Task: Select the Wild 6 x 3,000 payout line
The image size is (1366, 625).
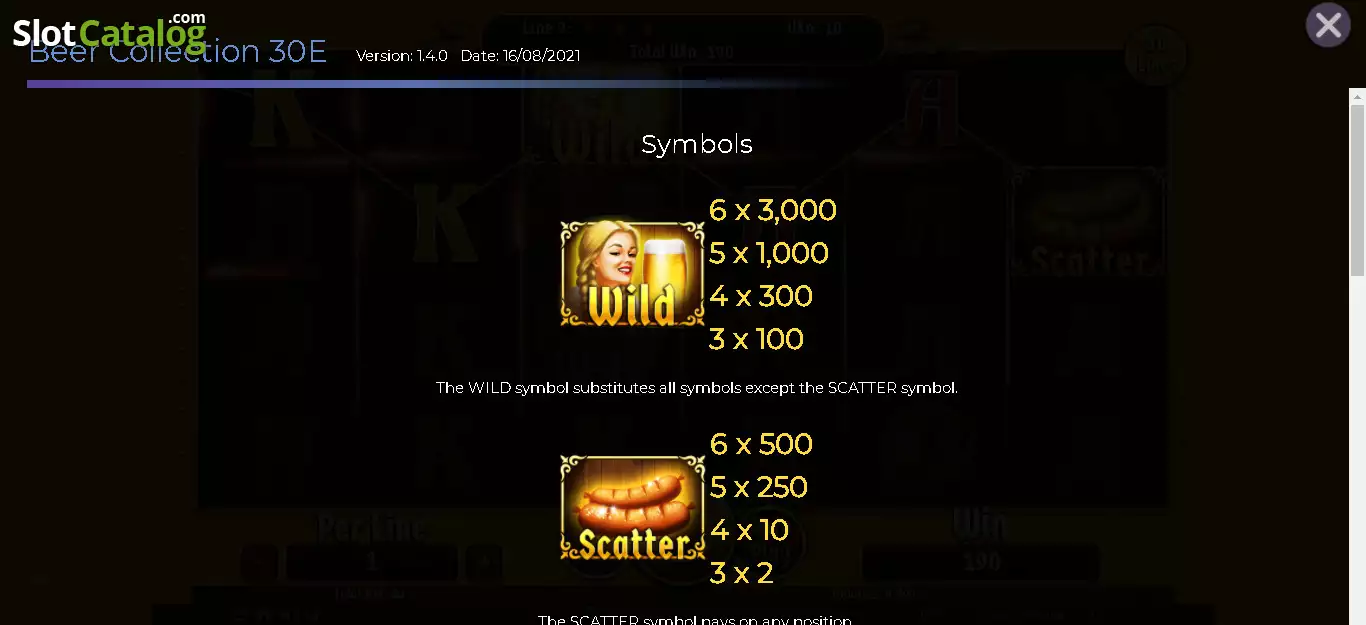Action: (772, 210)
